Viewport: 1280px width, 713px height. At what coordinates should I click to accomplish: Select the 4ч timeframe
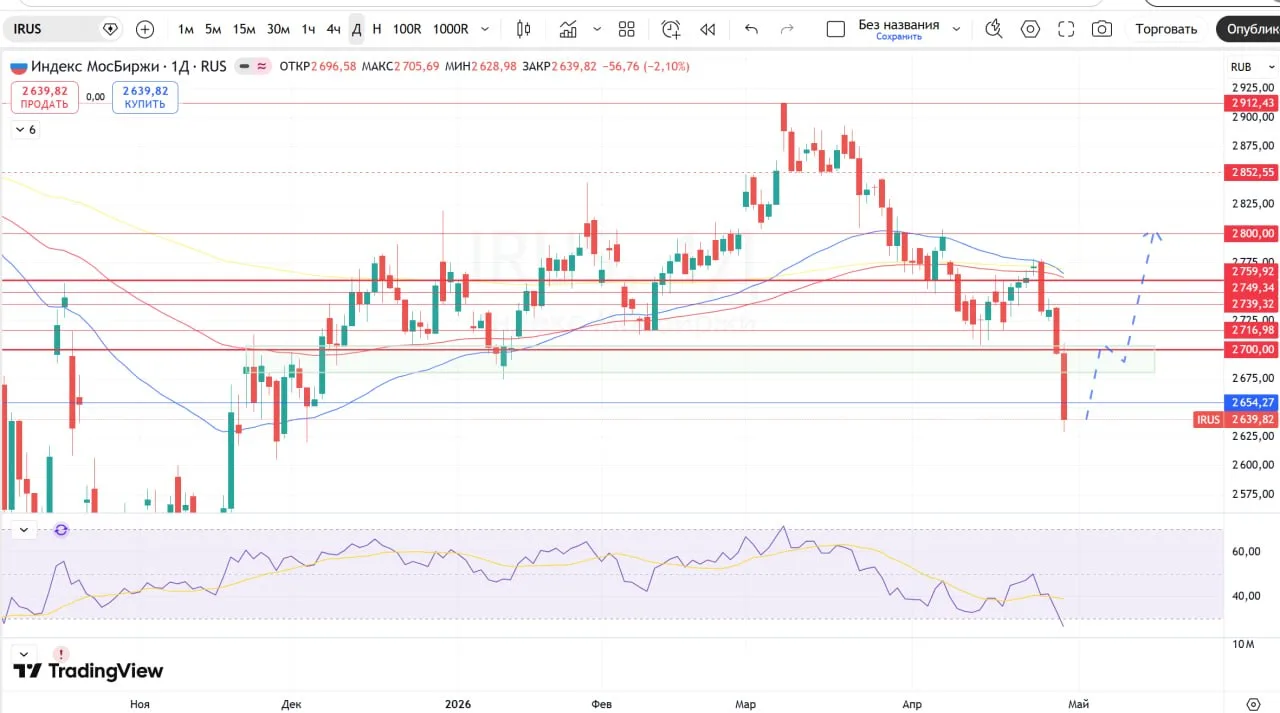334,29
